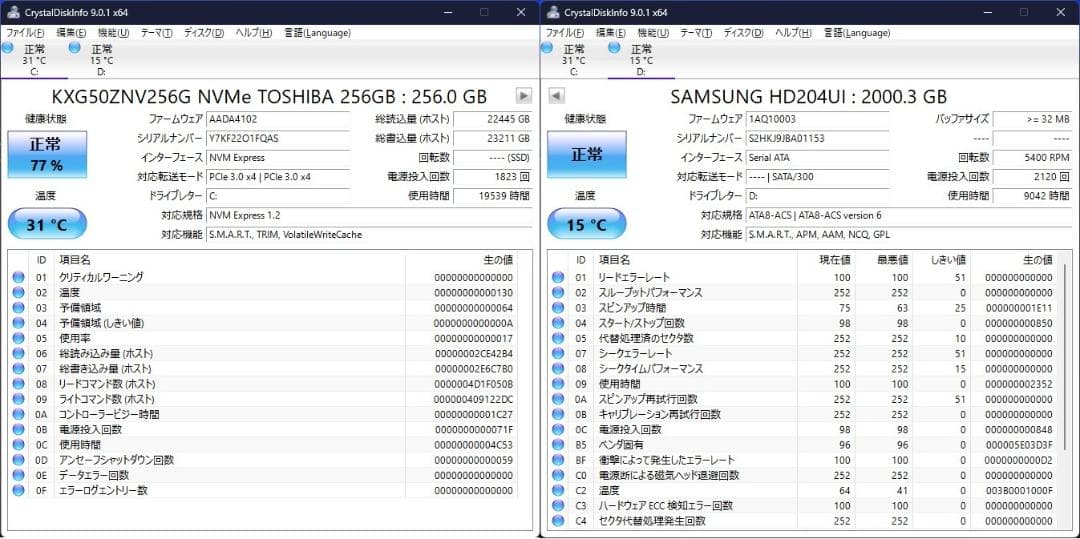Open テーマ(T) menu in left window
The image size is (1080, 539).
pos(156,32)
